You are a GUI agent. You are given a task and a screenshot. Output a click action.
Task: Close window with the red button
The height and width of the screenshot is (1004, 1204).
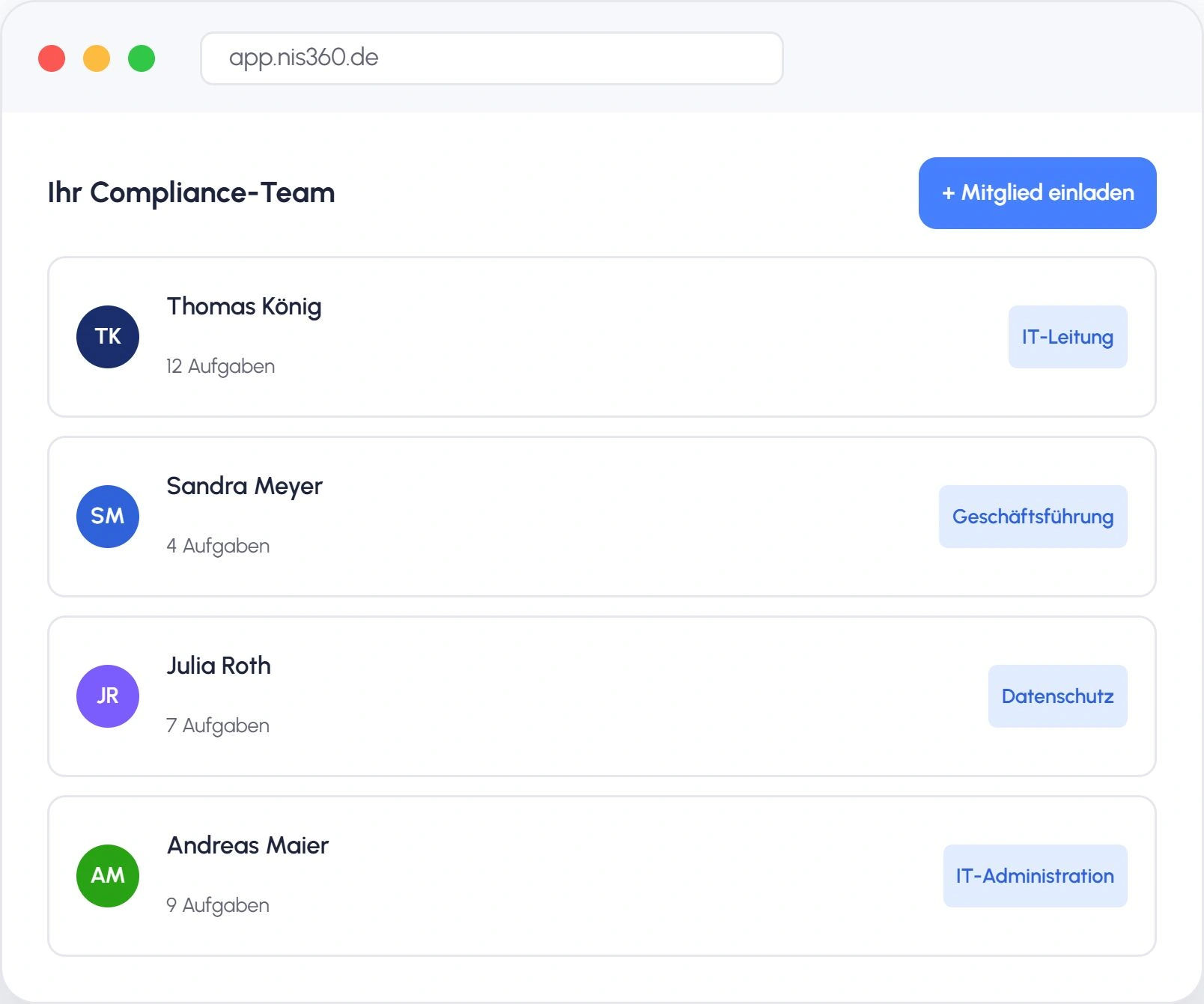click(x=52, y=58)
